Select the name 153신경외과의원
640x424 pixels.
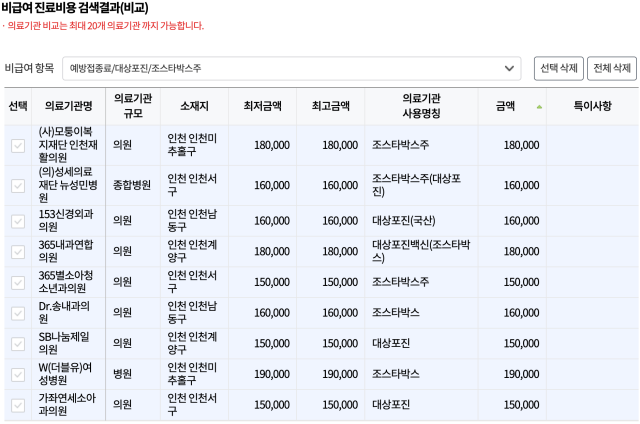66,220
